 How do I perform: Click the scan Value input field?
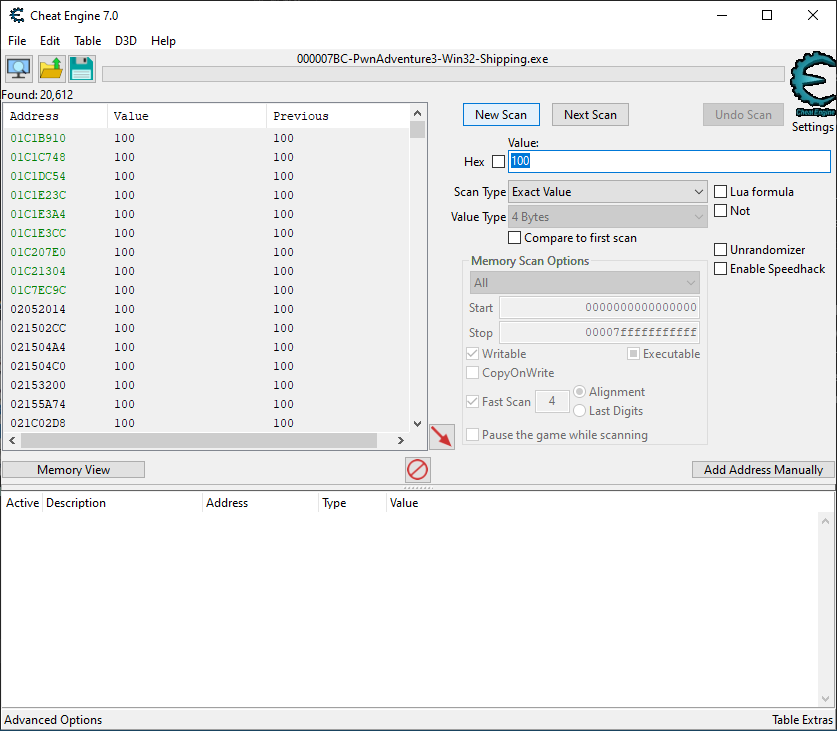(x=669, y=161)
